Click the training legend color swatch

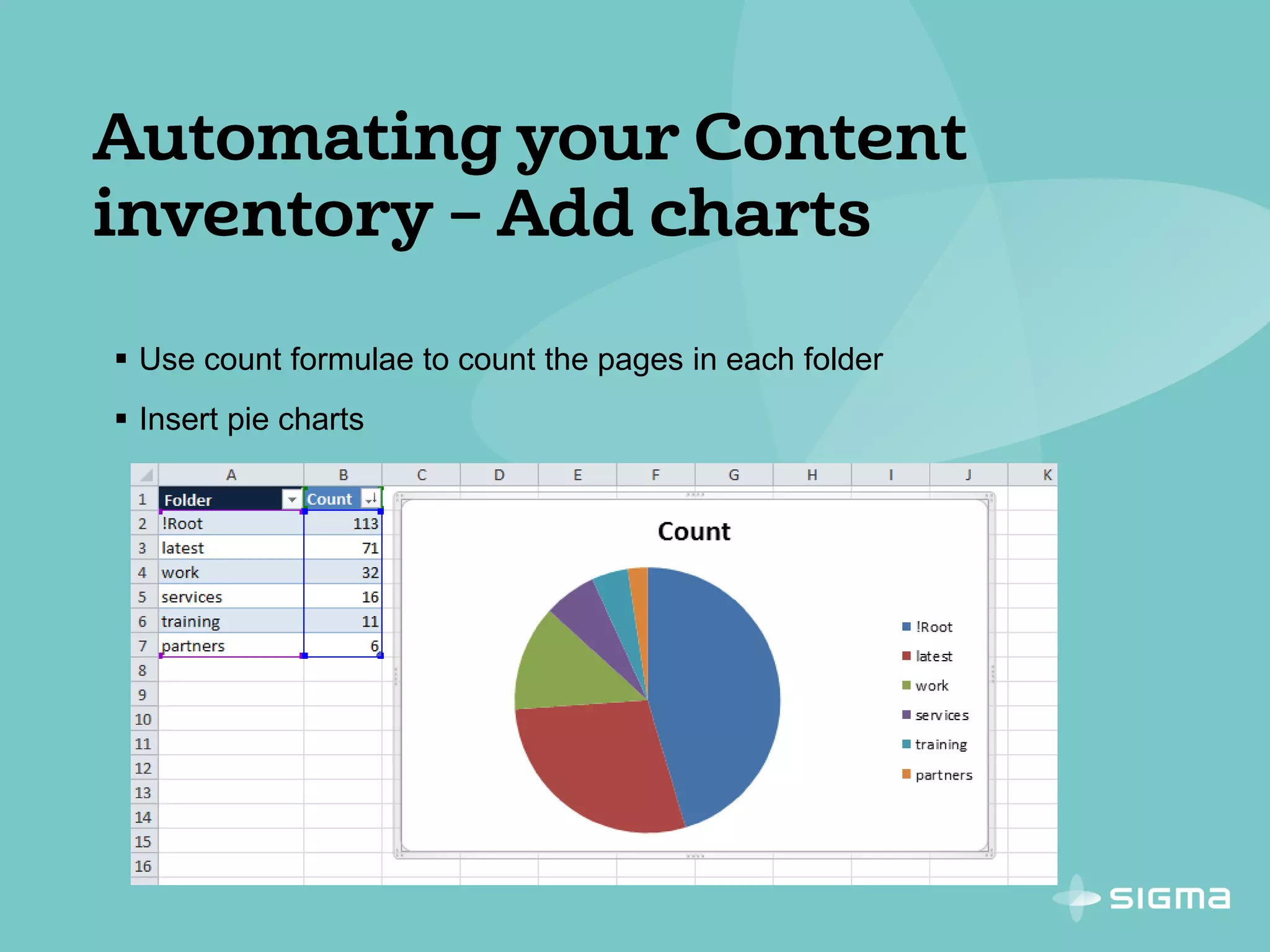[906, 744]
